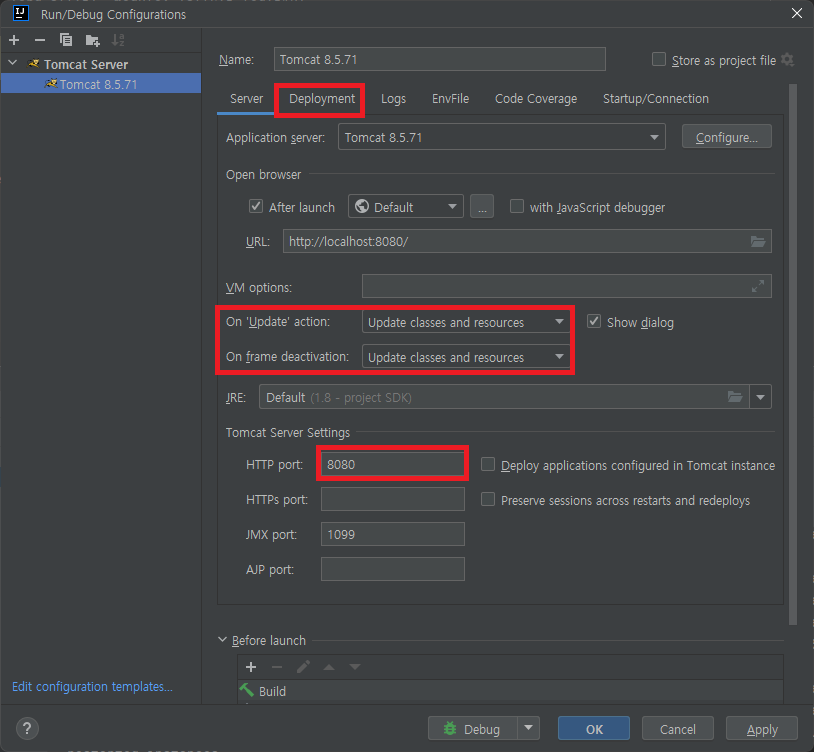Screen dimensions: 814x752
Task: Click the Configure... button
Action: (x=726, y=137)
